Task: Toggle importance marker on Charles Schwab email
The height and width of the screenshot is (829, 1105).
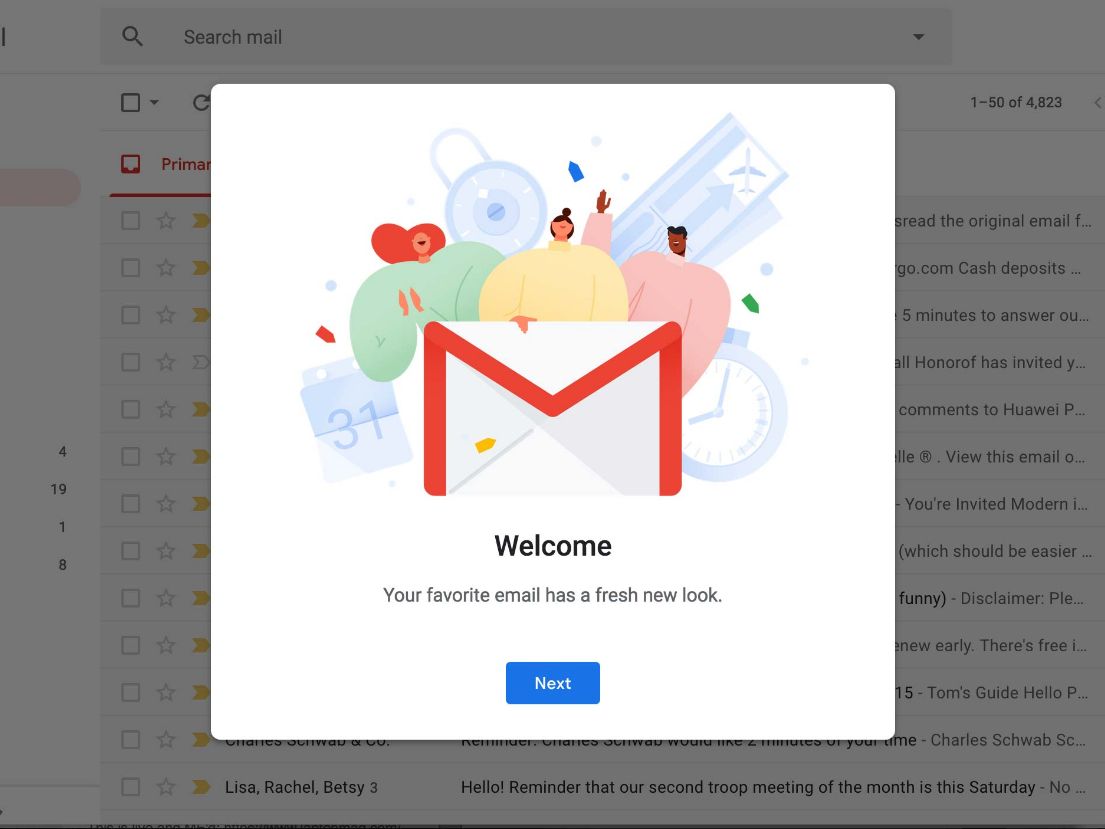Action: pos(202,739)
